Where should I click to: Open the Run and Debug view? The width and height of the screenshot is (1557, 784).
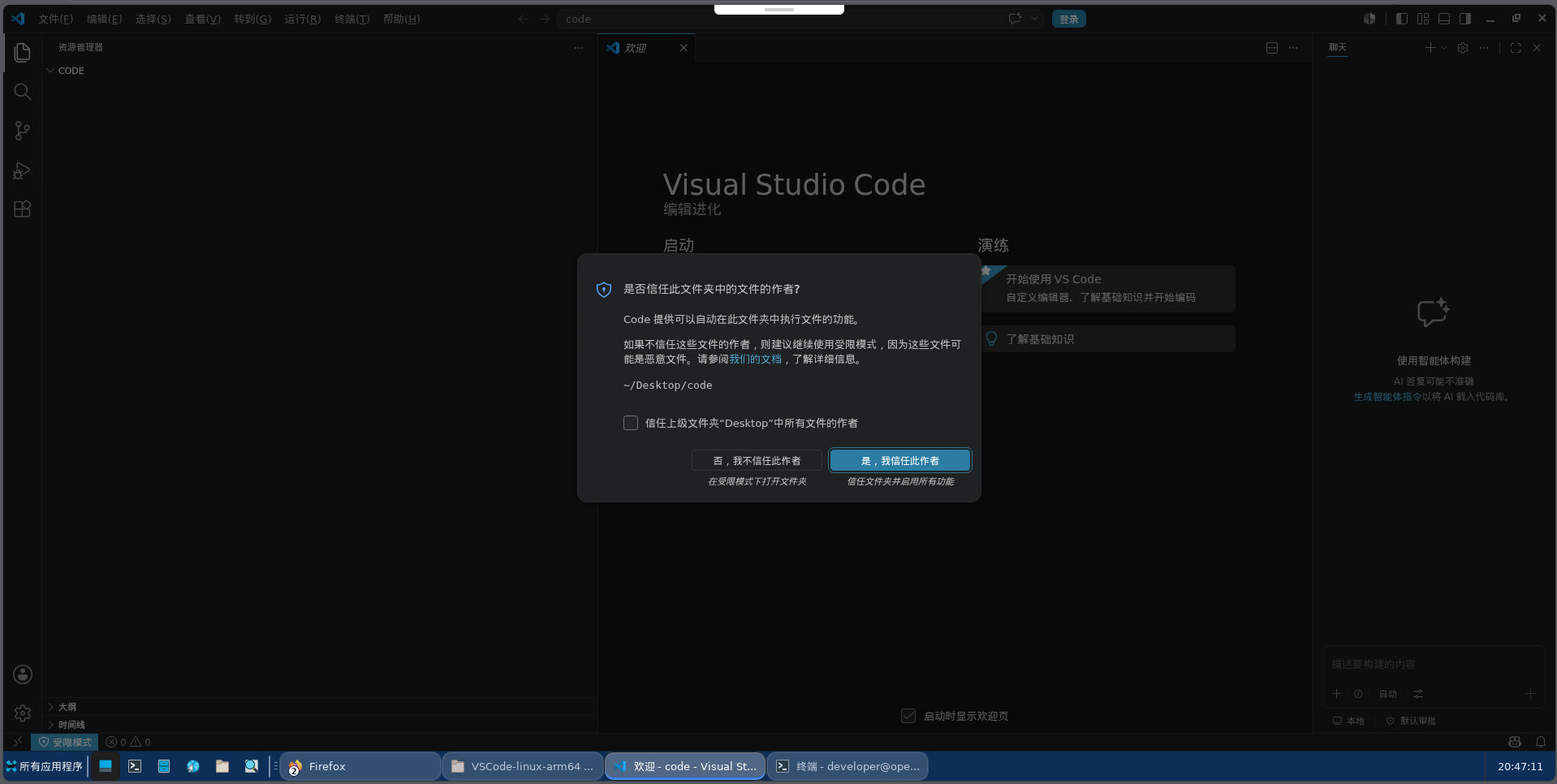[x=23, y=170]
